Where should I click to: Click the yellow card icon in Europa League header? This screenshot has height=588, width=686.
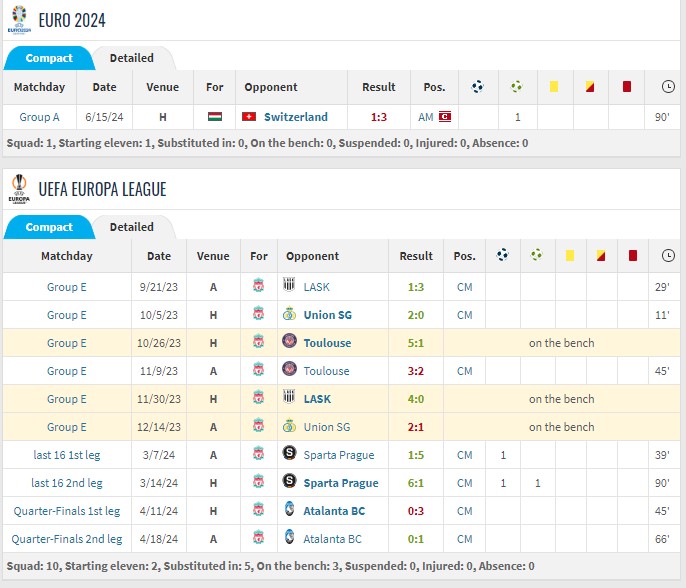570,255
